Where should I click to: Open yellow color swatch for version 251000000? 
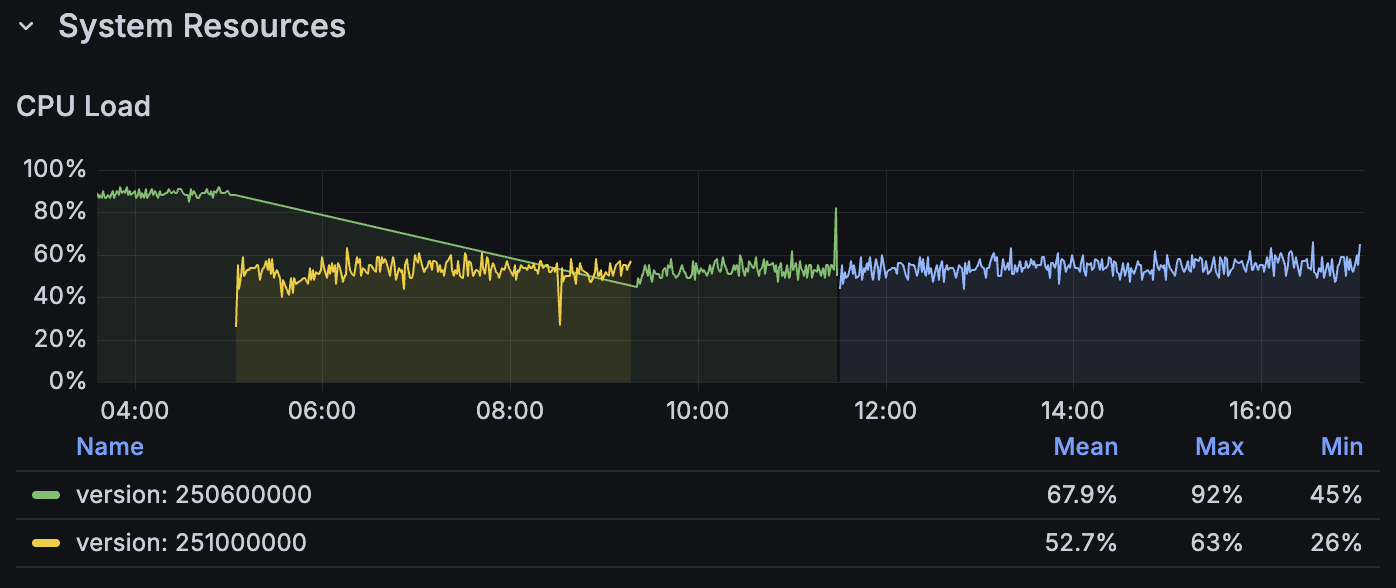46,543
